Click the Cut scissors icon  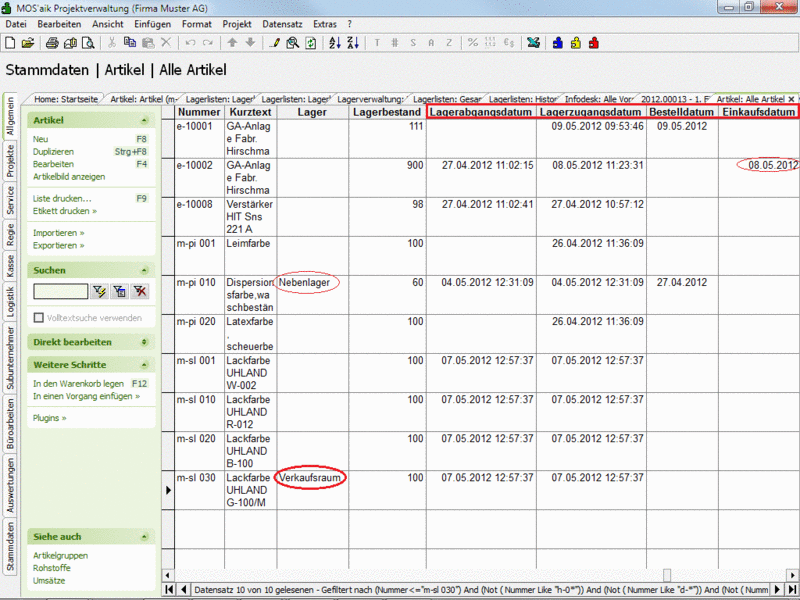point(112,43)
